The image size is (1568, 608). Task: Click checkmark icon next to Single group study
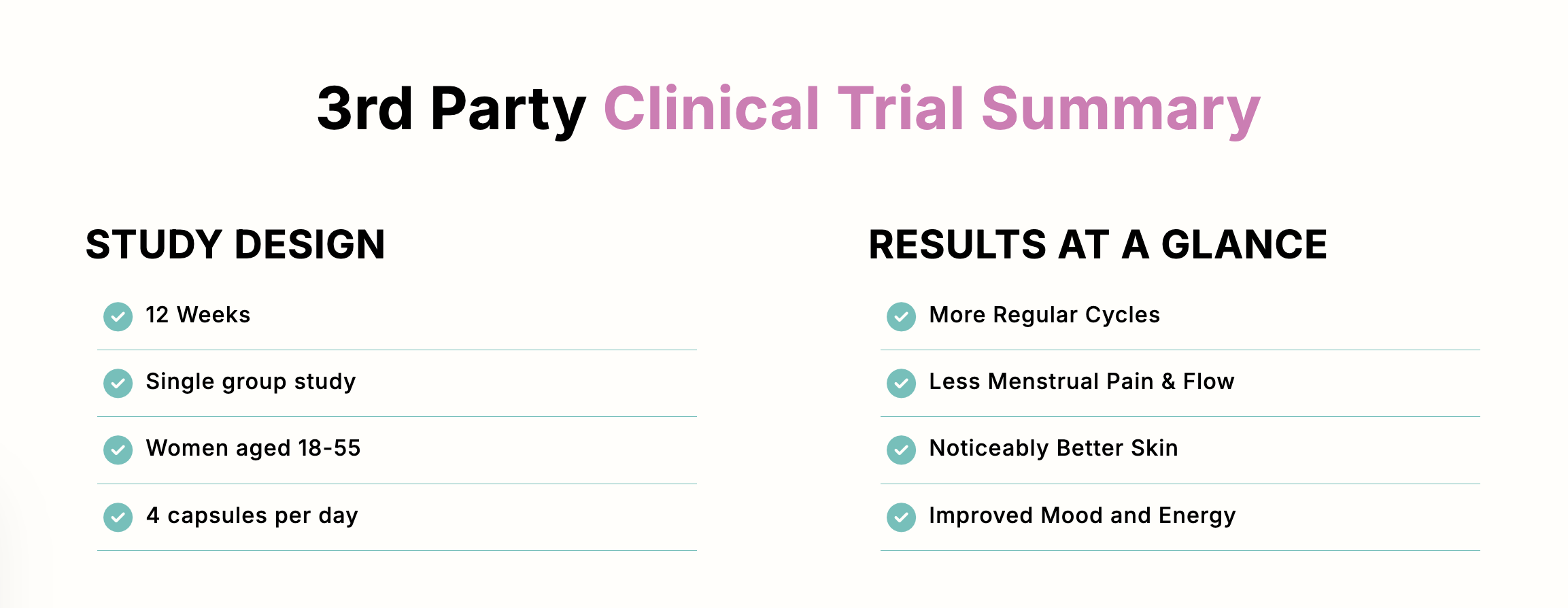coord(118,383)
